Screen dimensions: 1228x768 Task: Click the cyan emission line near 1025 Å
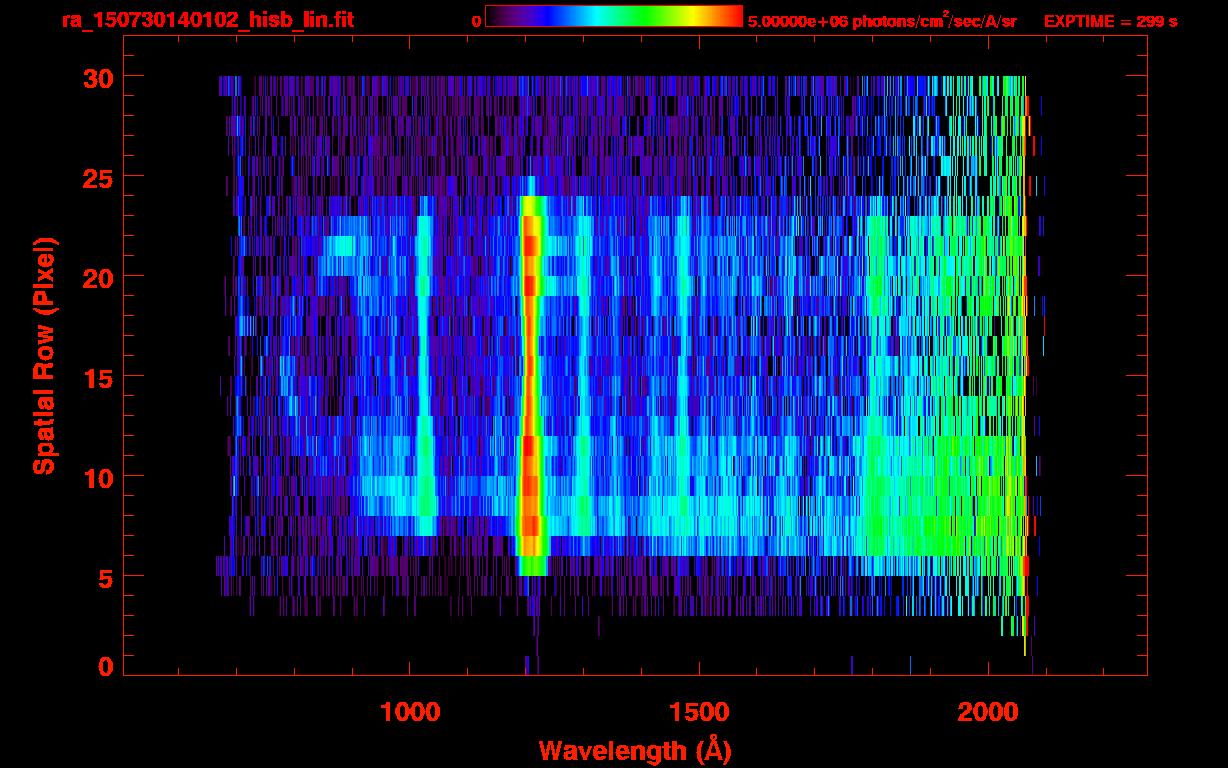click(x=424, y=366)
